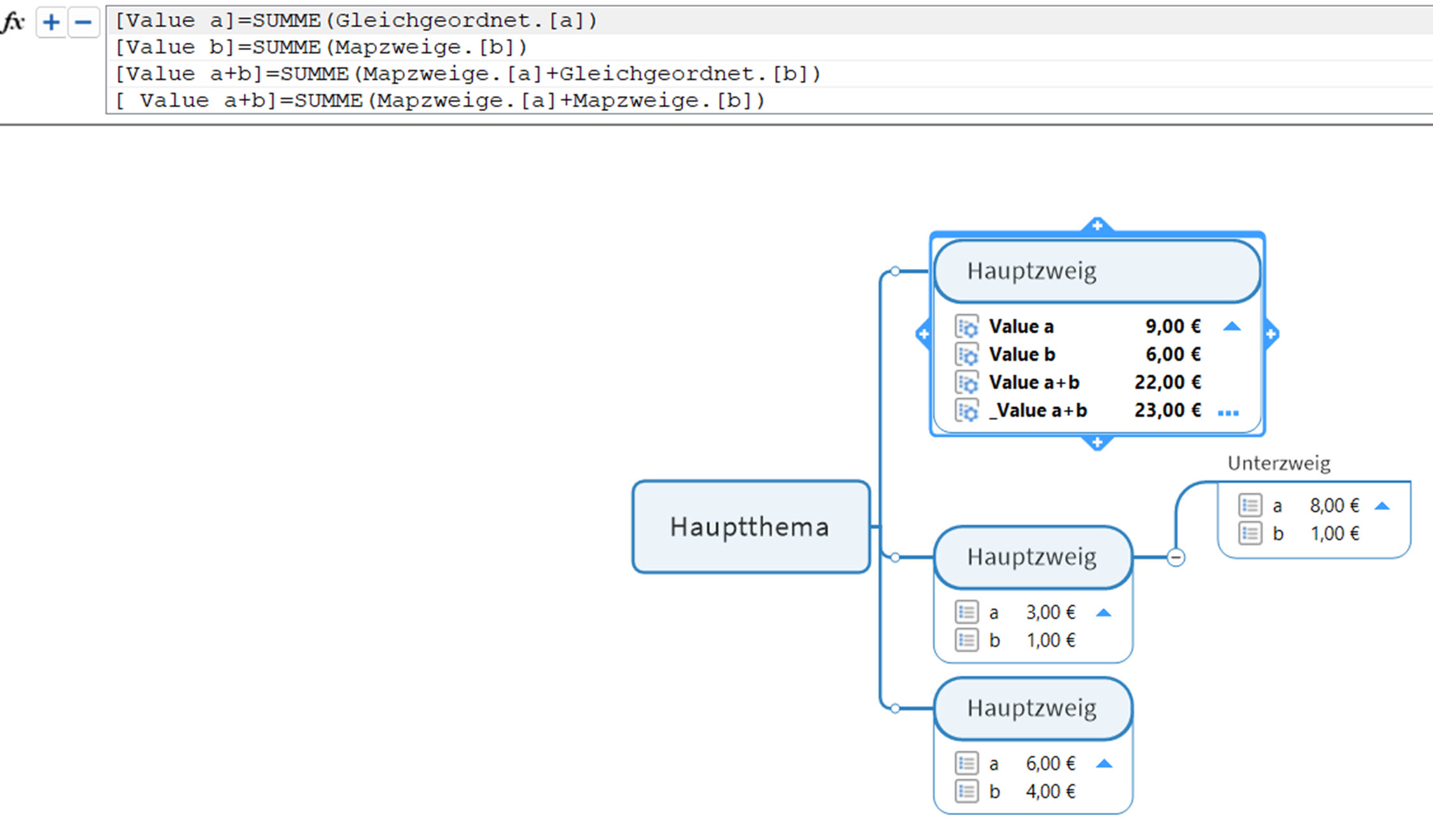
Task: Click the fx formula icon
Action: pos(13,22)
